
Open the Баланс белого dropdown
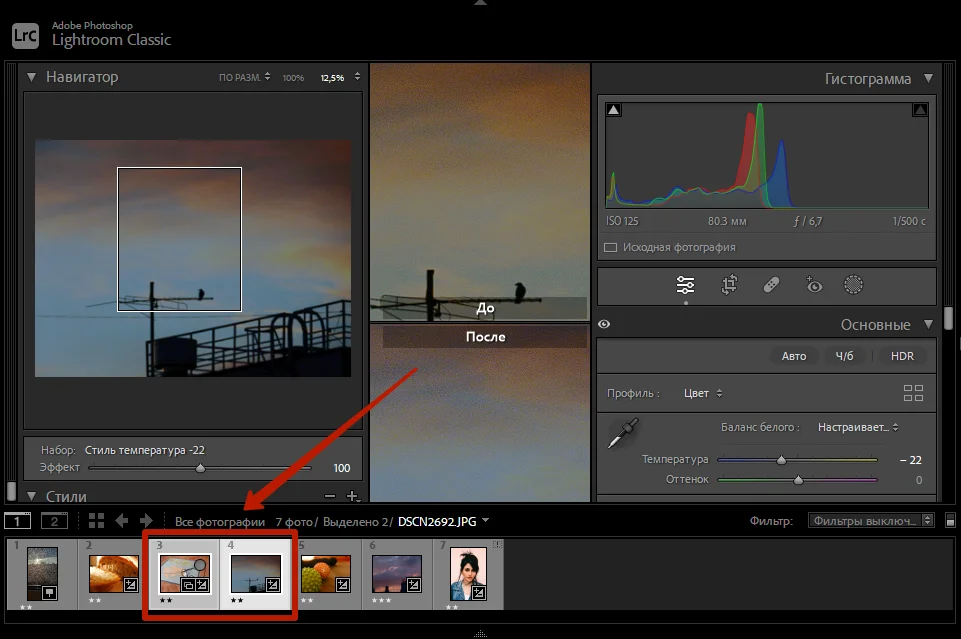[857, 427]
